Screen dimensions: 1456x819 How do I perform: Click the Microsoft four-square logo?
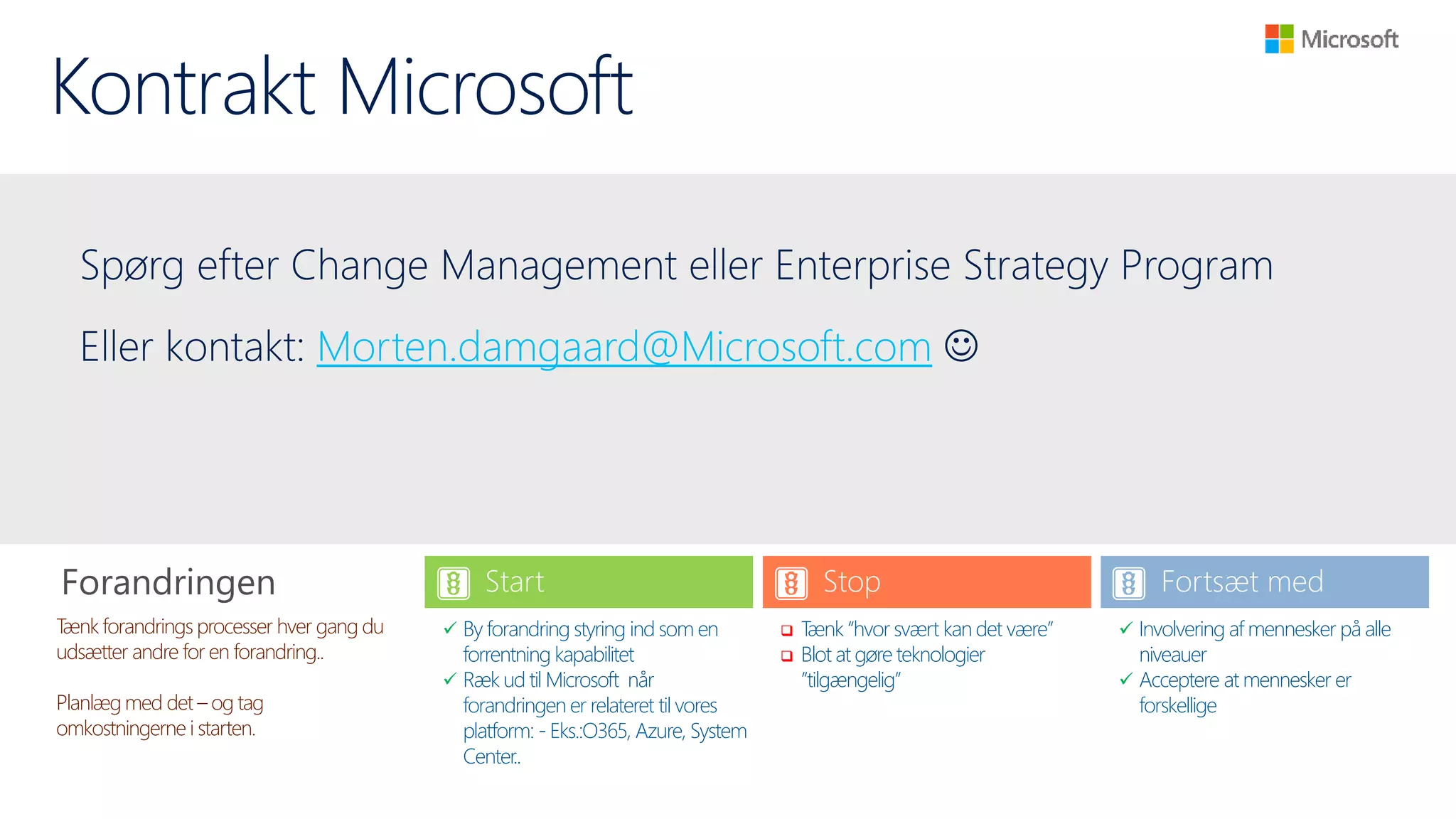[1279, 39]
